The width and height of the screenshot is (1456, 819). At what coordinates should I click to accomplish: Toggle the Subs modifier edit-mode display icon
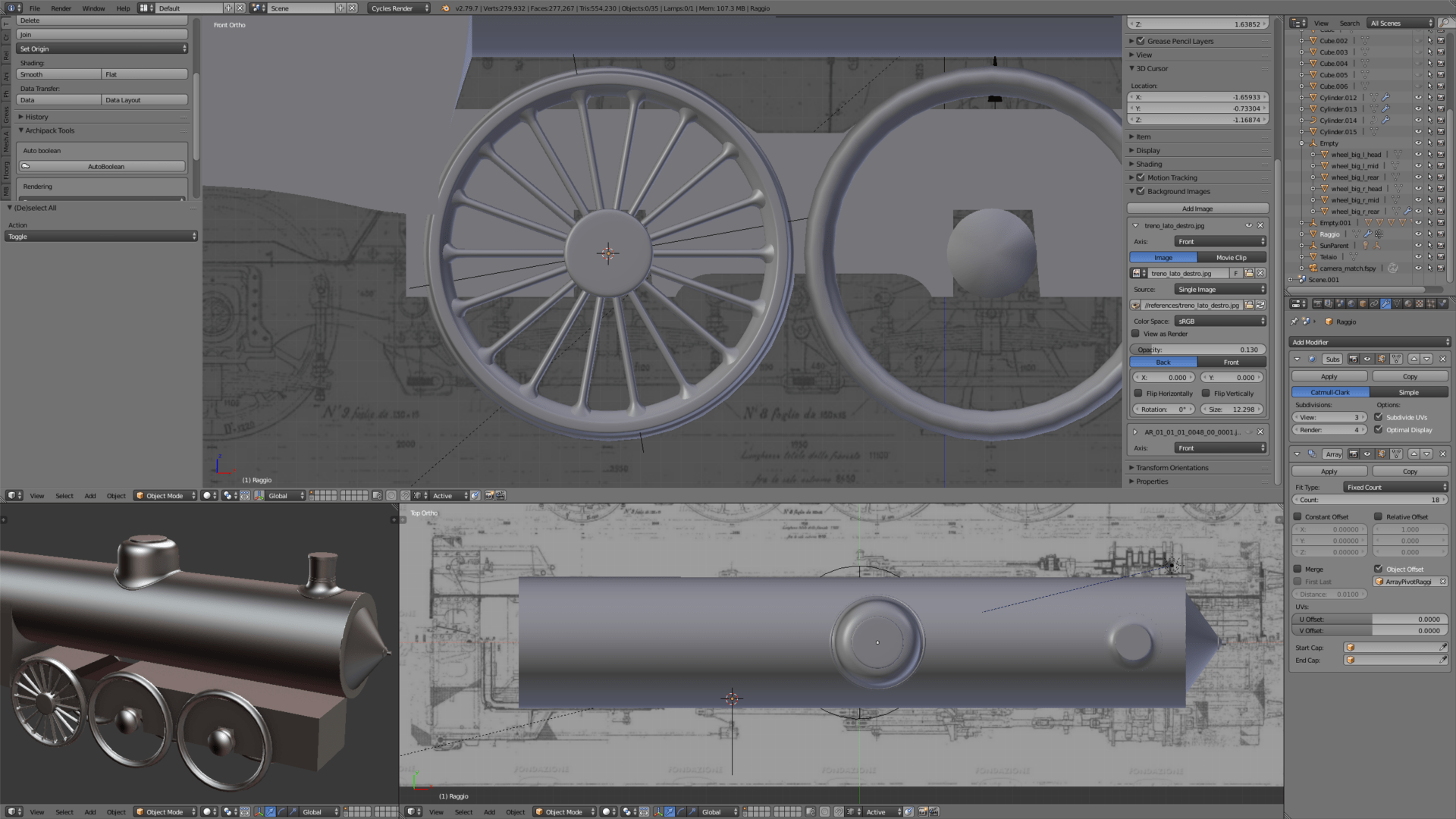[x=1382, y=359]
